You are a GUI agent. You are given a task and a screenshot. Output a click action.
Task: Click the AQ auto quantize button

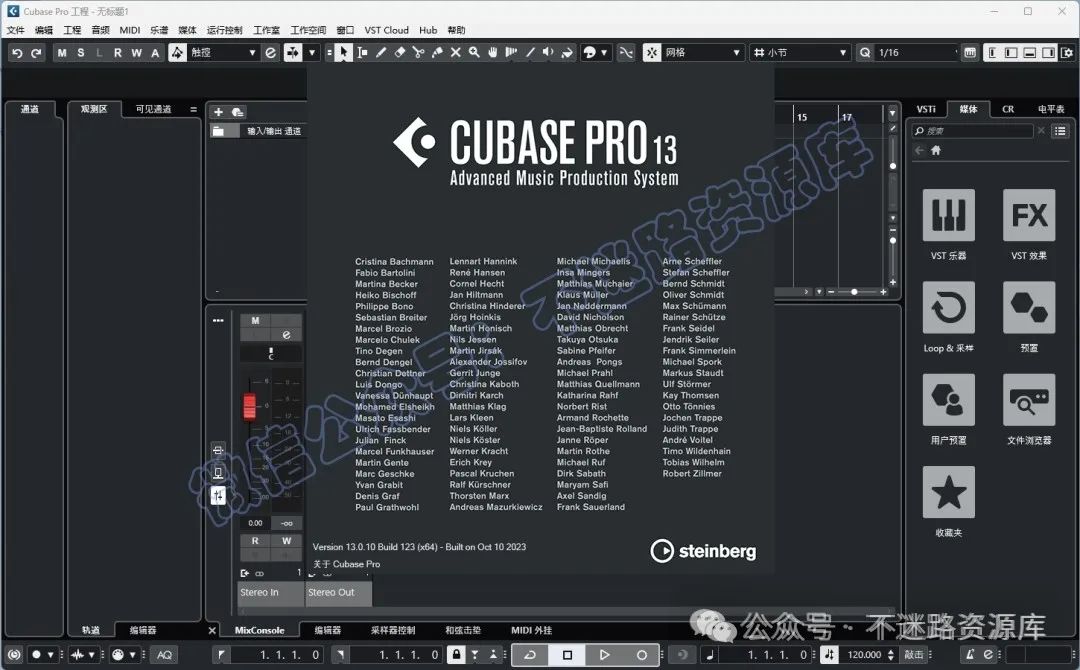pos(164,655)
